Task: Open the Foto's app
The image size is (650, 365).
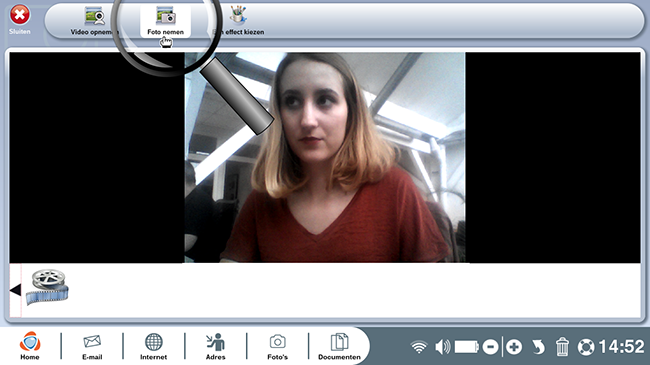Action: [277, 346]
